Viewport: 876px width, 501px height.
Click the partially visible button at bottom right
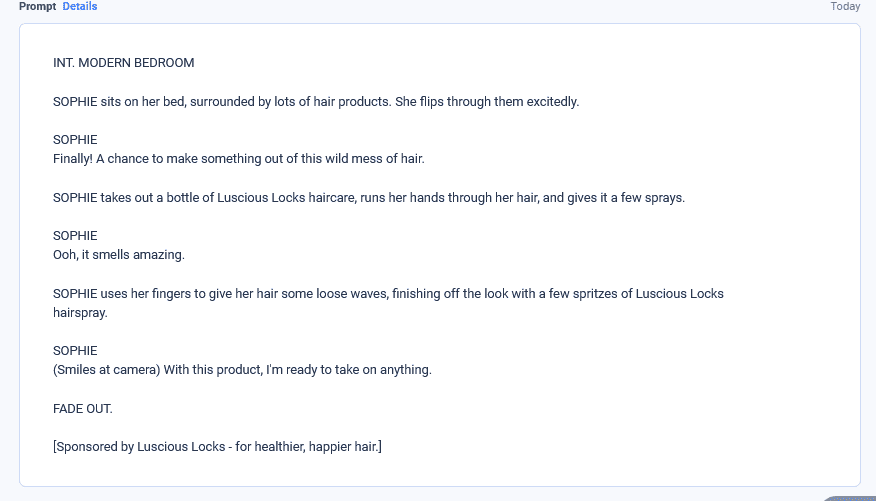[850, 497]
